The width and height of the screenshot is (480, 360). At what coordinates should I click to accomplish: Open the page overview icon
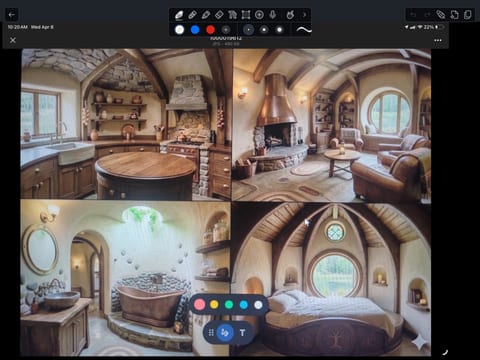pos(468,15)
